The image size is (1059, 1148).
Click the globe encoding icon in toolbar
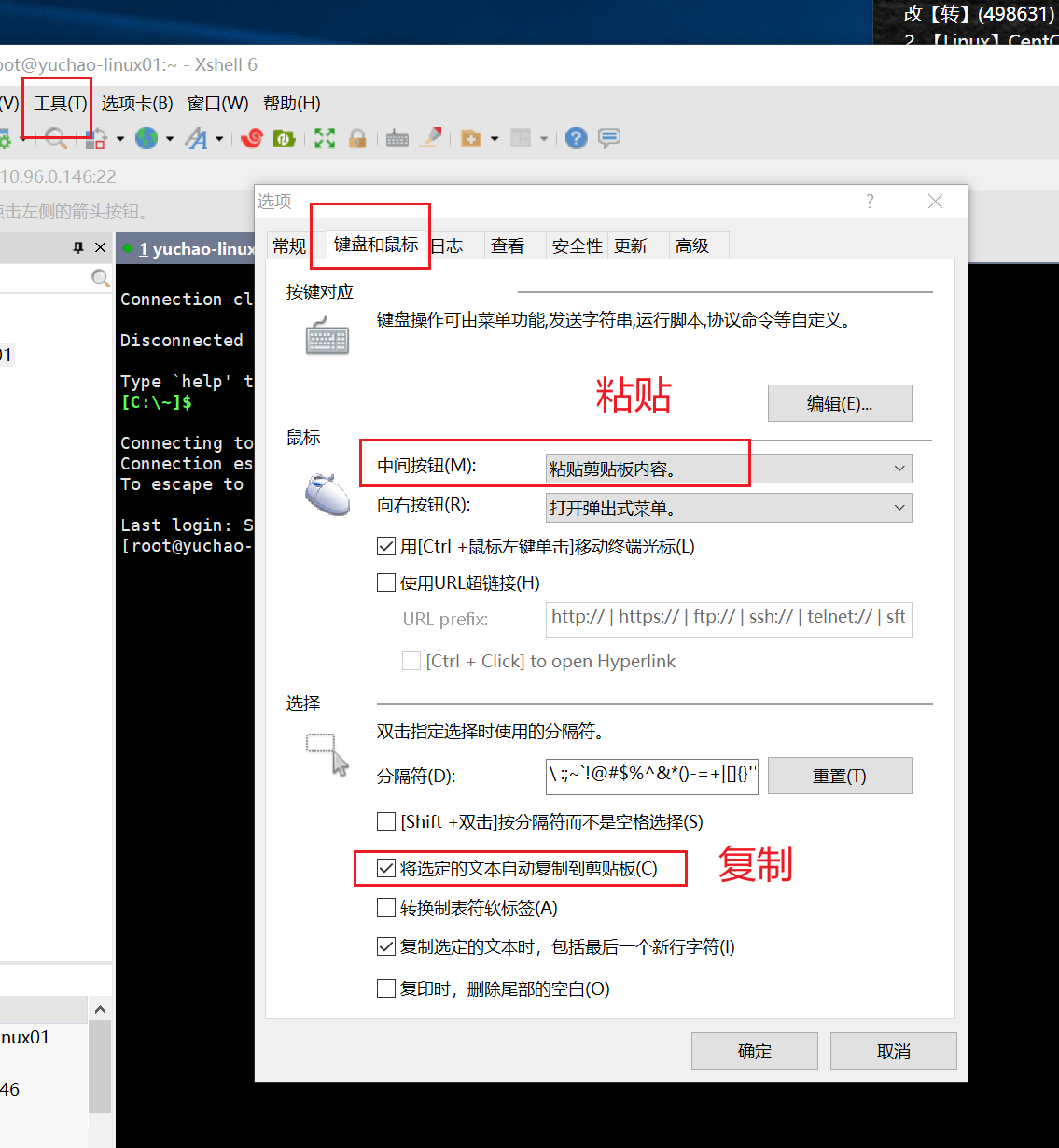point(146,138)
